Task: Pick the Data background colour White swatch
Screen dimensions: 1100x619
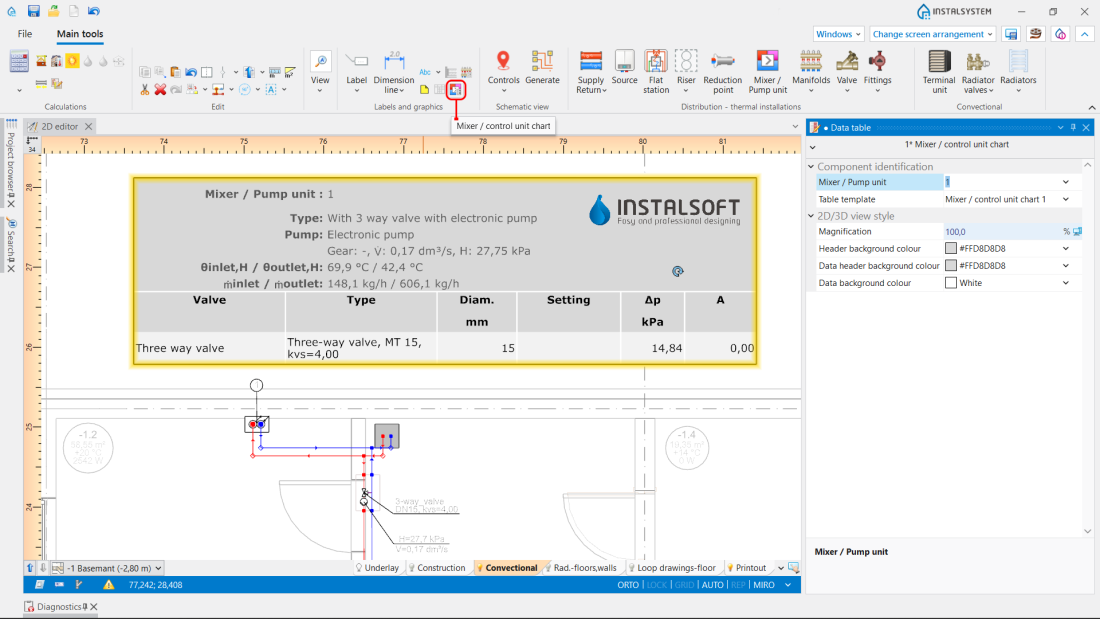Action: click(951, 283)
